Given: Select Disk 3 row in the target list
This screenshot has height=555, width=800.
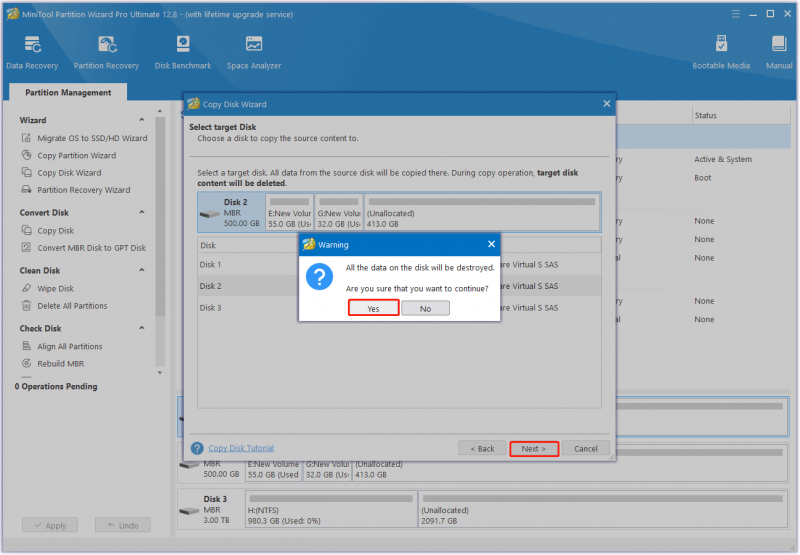Looking at the screenshot, I should point(399,308).
